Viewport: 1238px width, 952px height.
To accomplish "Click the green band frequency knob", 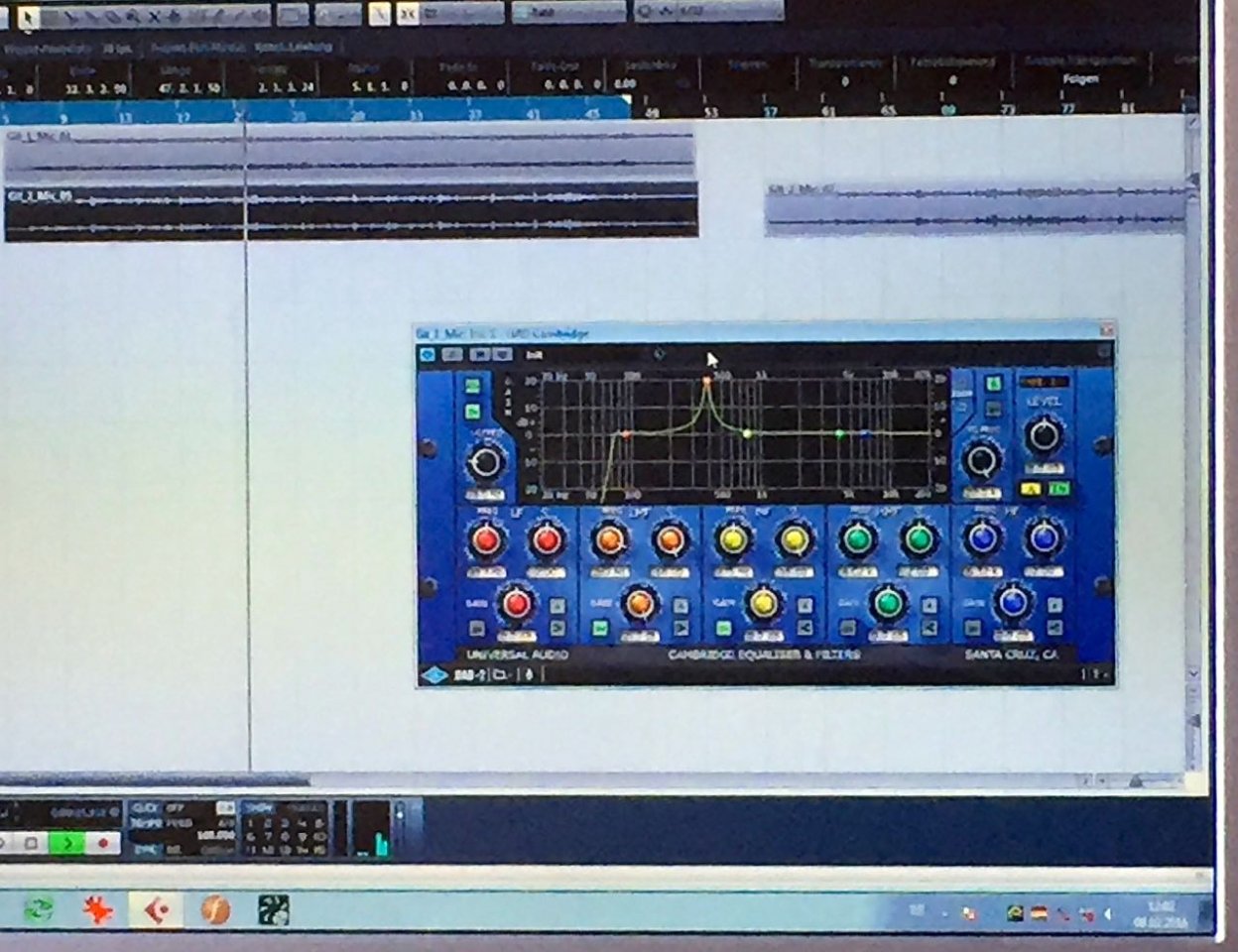I will click(x=857, y=538).
